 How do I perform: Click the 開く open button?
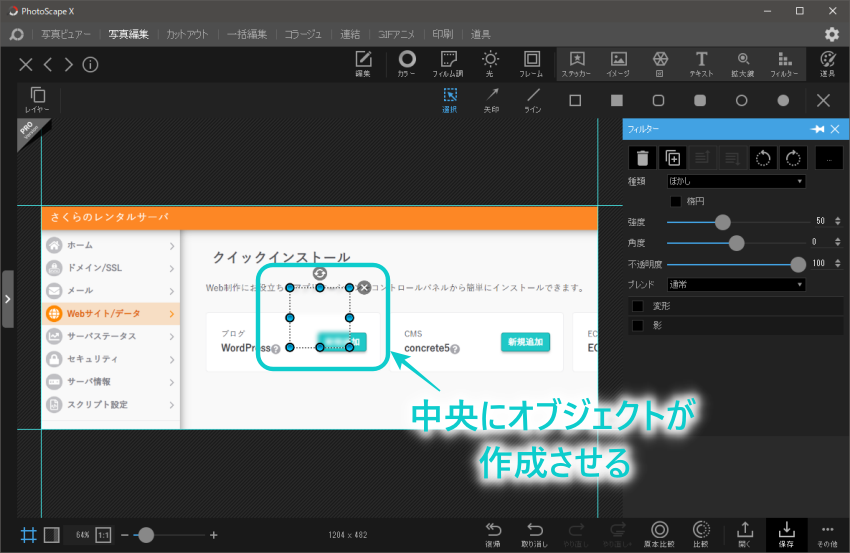(745, 535)
